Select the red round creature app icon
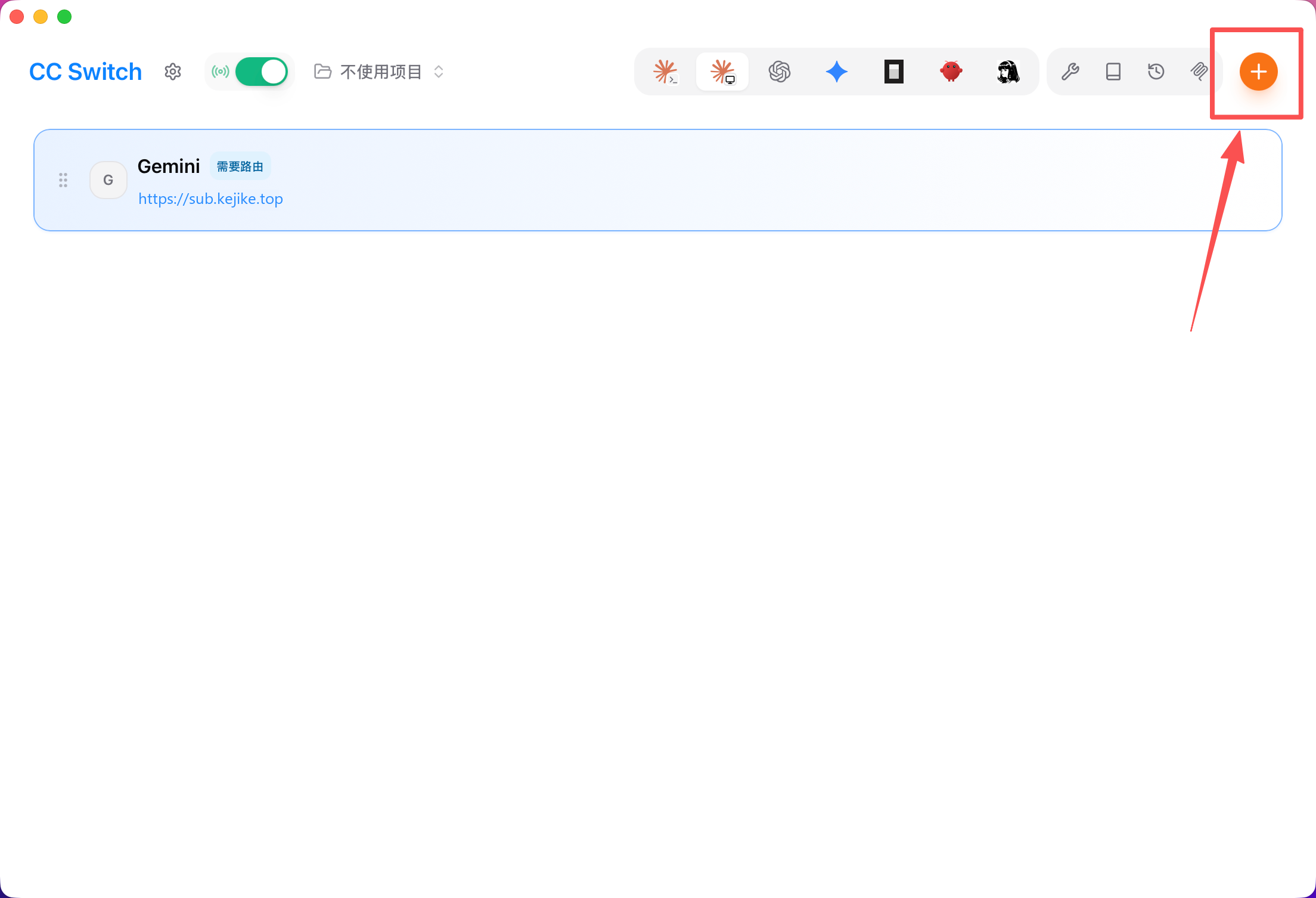Image resolution: width=1316 pixels, height=898 pixels. 951,72
